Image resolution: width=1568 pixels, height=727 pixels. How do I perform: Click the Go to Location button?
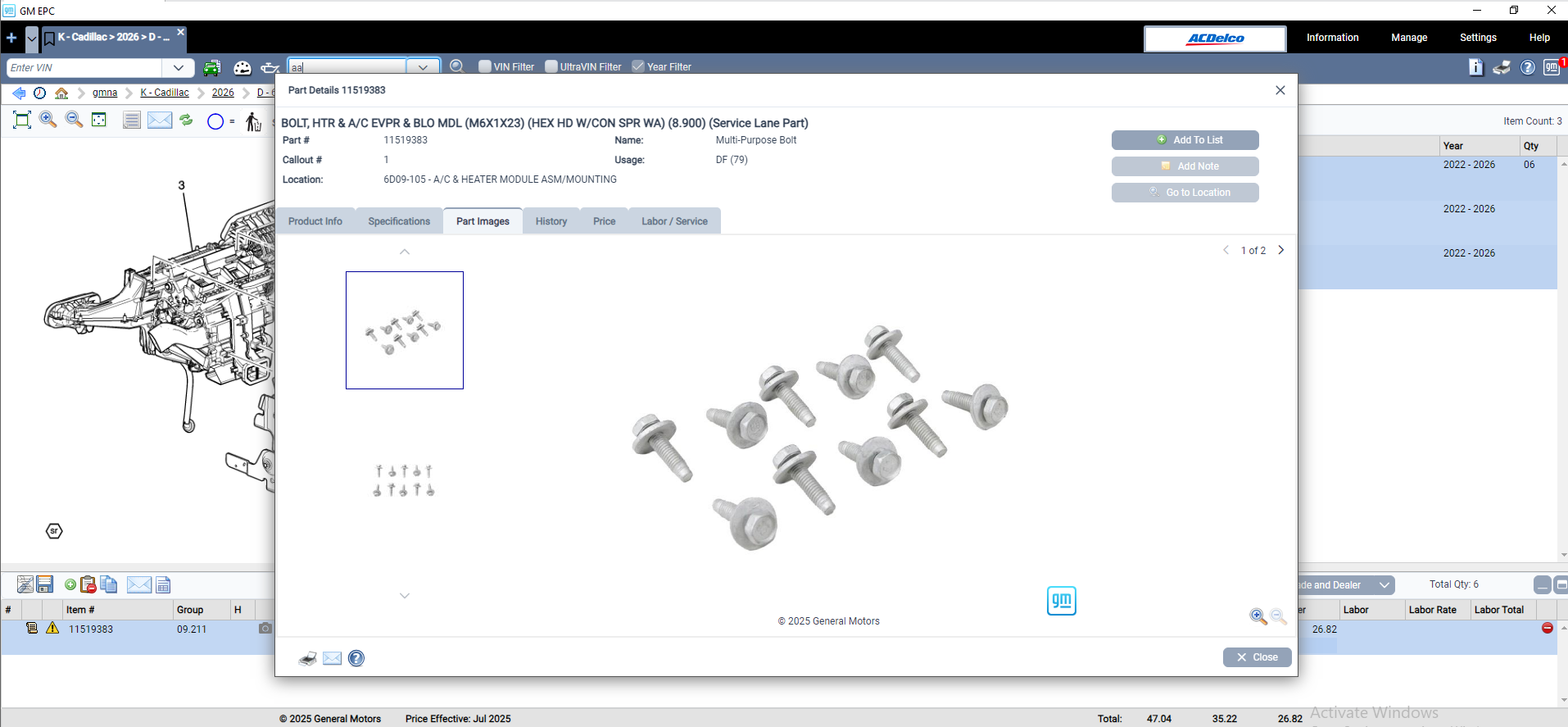pos(1185,193)
